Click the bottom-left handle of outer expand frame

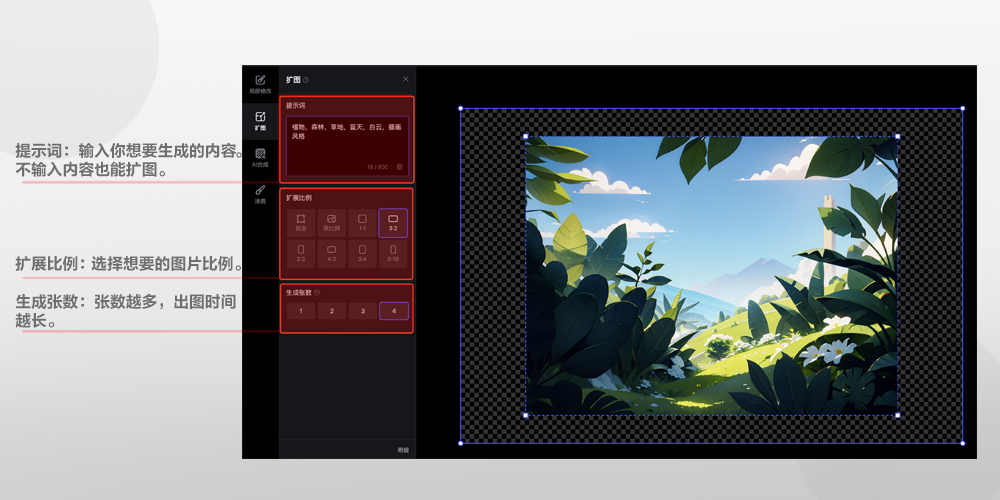[460, 443]
